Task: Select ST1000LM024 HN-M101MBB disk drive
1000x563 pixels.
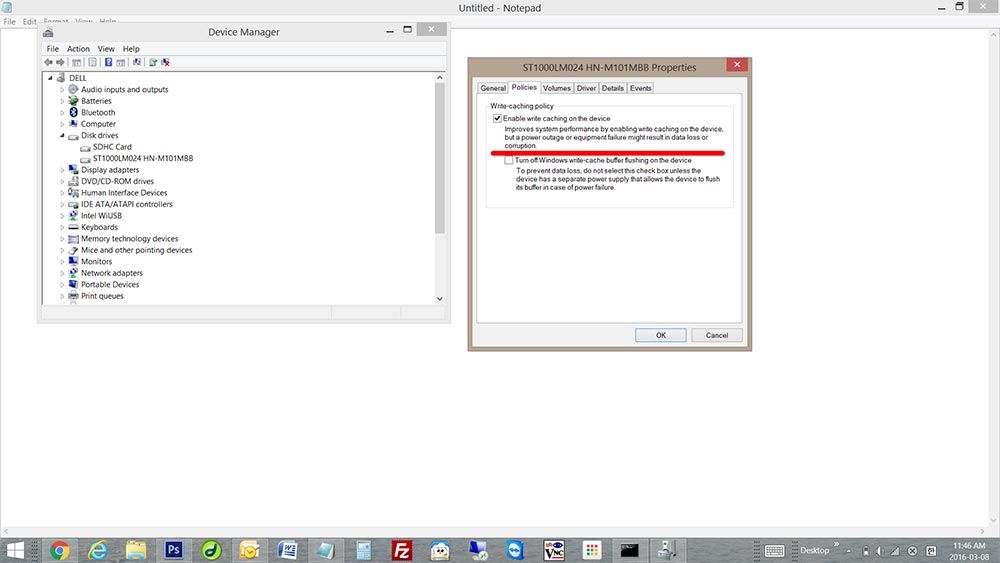Action: pyautogui.click(x=143, y=158)
